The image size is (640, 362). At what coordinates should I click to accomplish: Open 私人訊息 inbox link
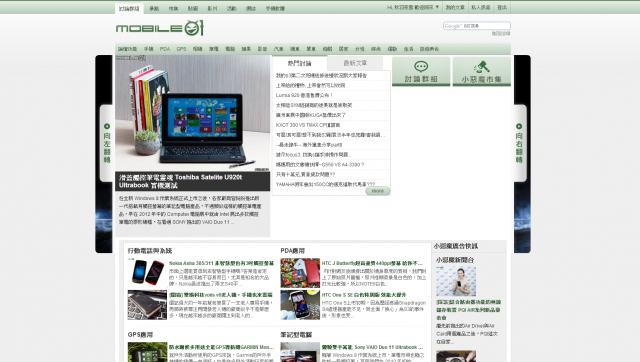(480, 7)
